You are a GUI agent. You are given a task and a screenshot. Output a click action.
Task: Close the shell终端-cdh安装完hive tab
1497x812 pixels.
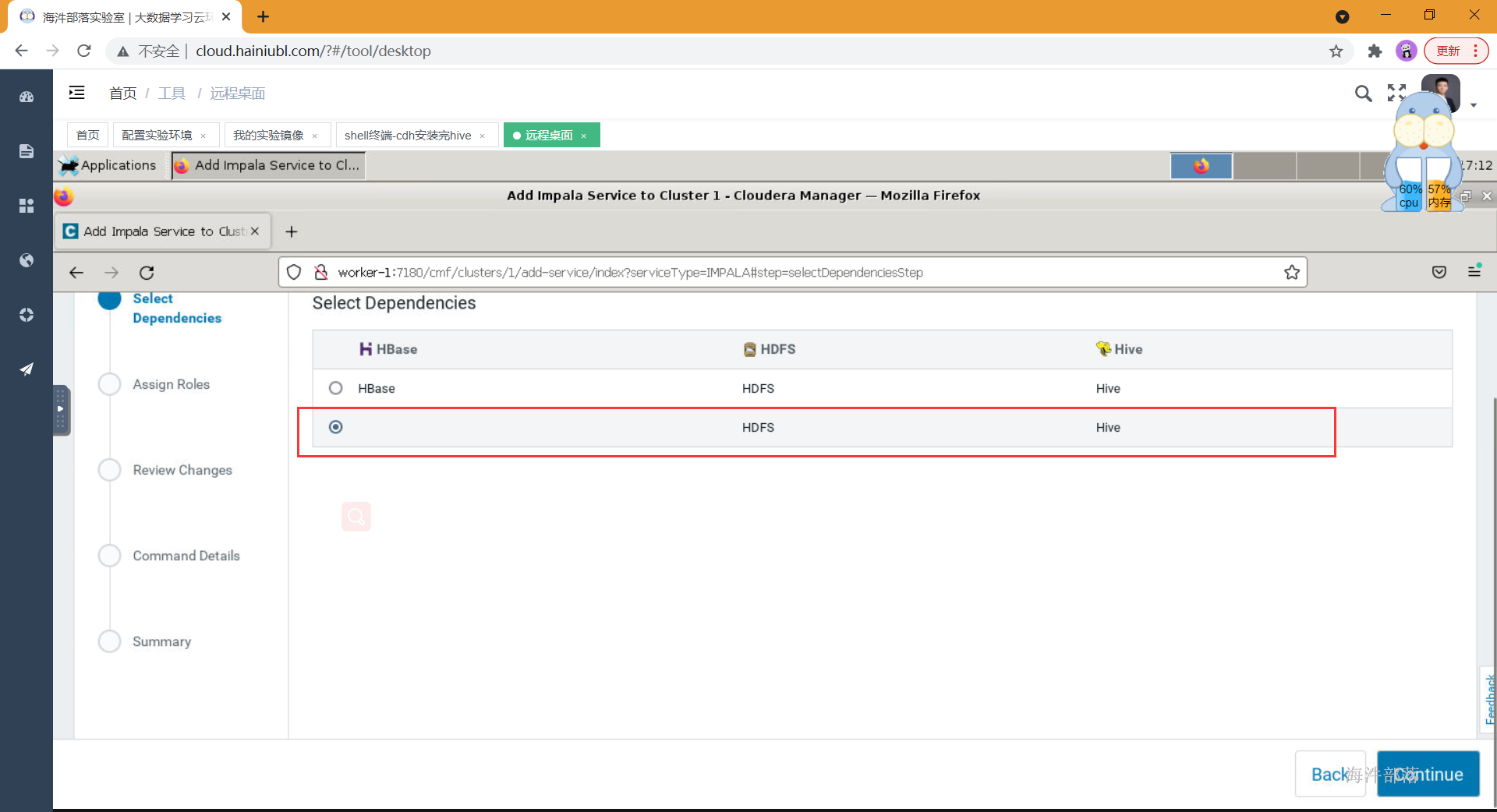483,136
